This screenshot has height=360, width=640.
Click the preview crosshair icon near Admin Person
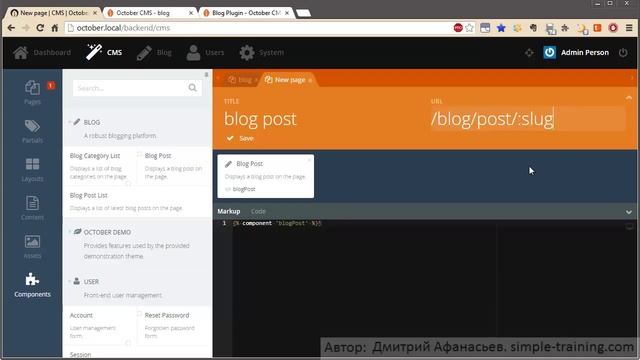pos(529,53)
